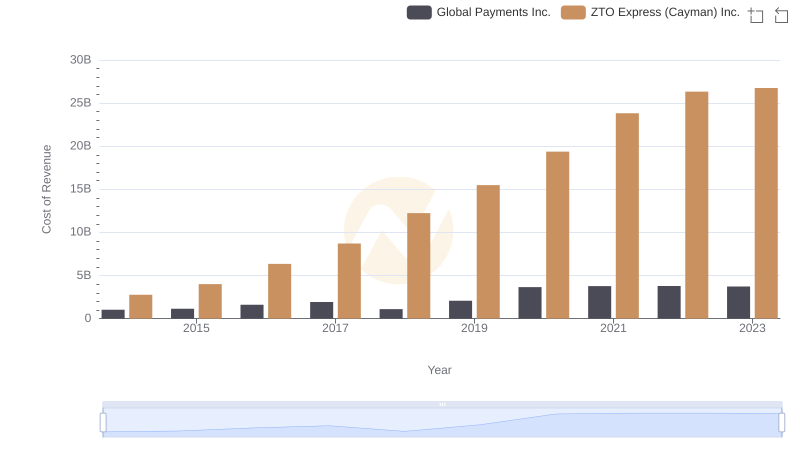This screenshot has height=461, width=800.
Task: Toggle ZTO Express (Cayman) Inc. legend swatch
Action: (x=573, y=12)
